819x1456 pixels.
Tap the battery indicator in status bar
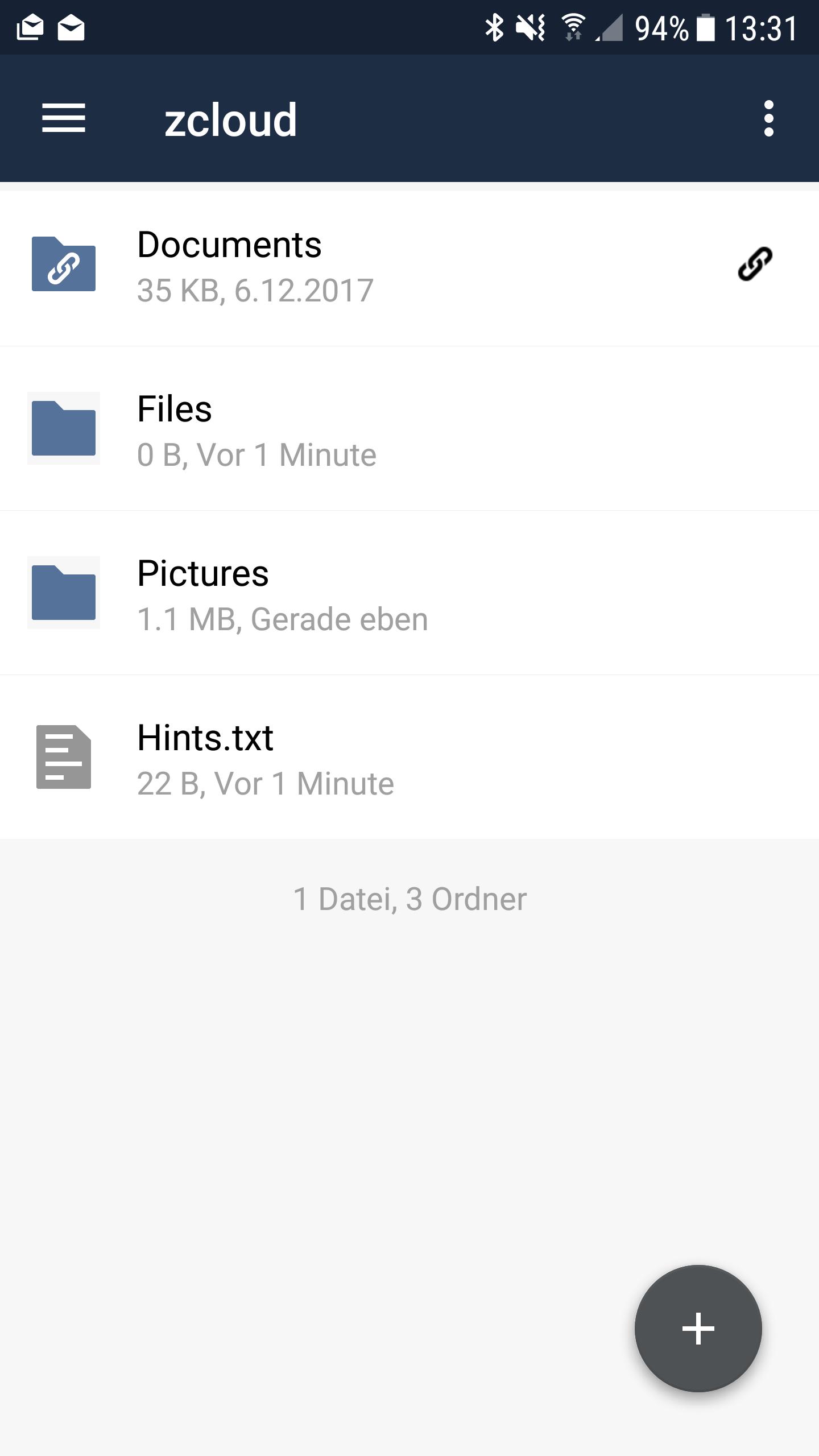tap(705, 28)
